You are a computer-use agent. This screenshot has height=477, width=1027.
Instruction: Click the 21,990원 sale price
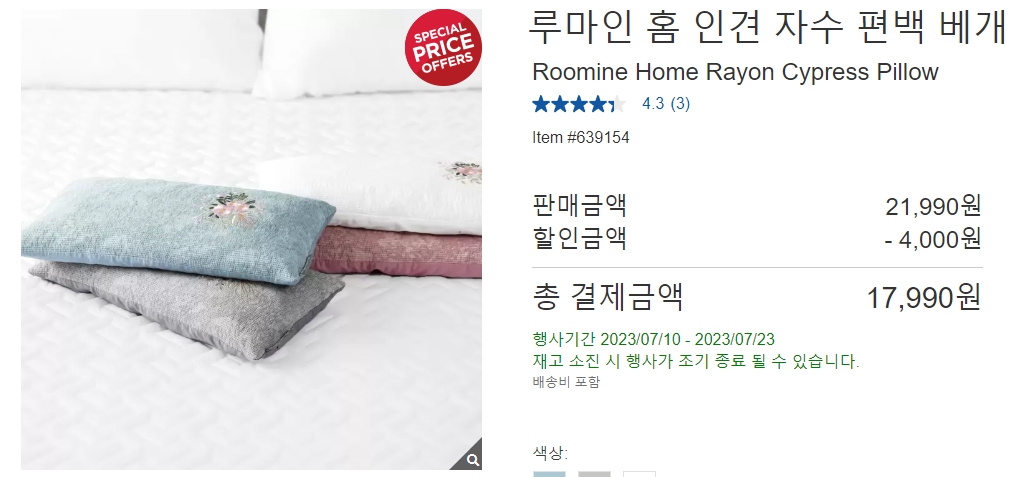coord(933,206)
